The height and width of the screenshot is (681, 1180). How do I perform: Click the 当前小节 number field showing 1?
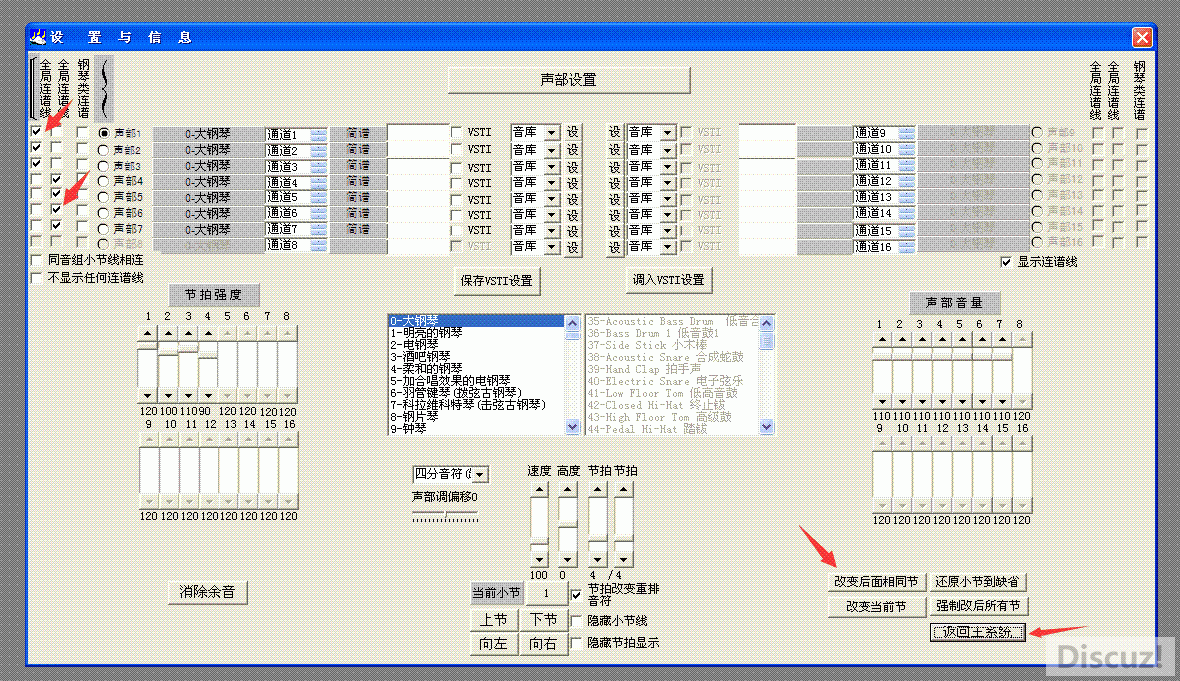point(546,594)
